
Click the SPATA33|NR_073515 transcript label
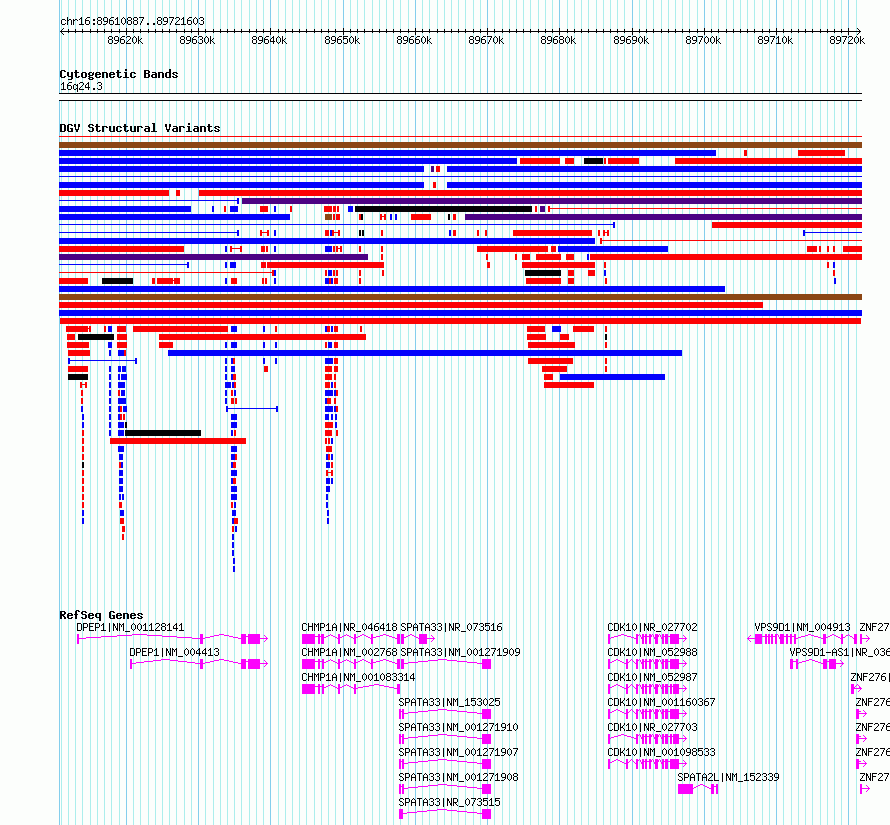(x=450, y=802)
